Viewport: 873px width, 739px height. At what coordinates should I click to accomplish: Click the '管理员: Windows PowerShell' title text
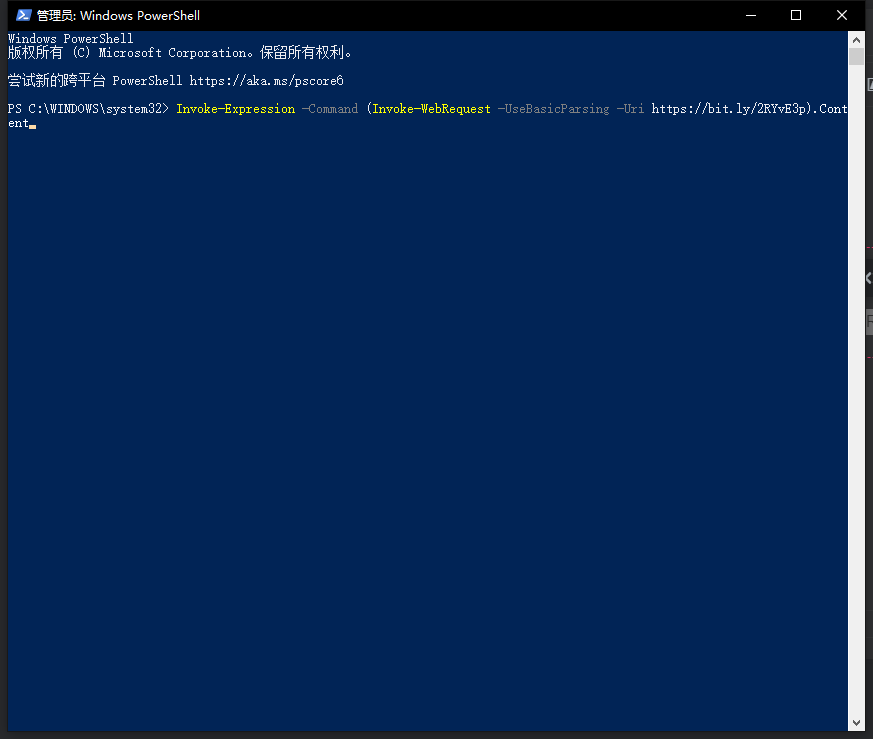118,15
